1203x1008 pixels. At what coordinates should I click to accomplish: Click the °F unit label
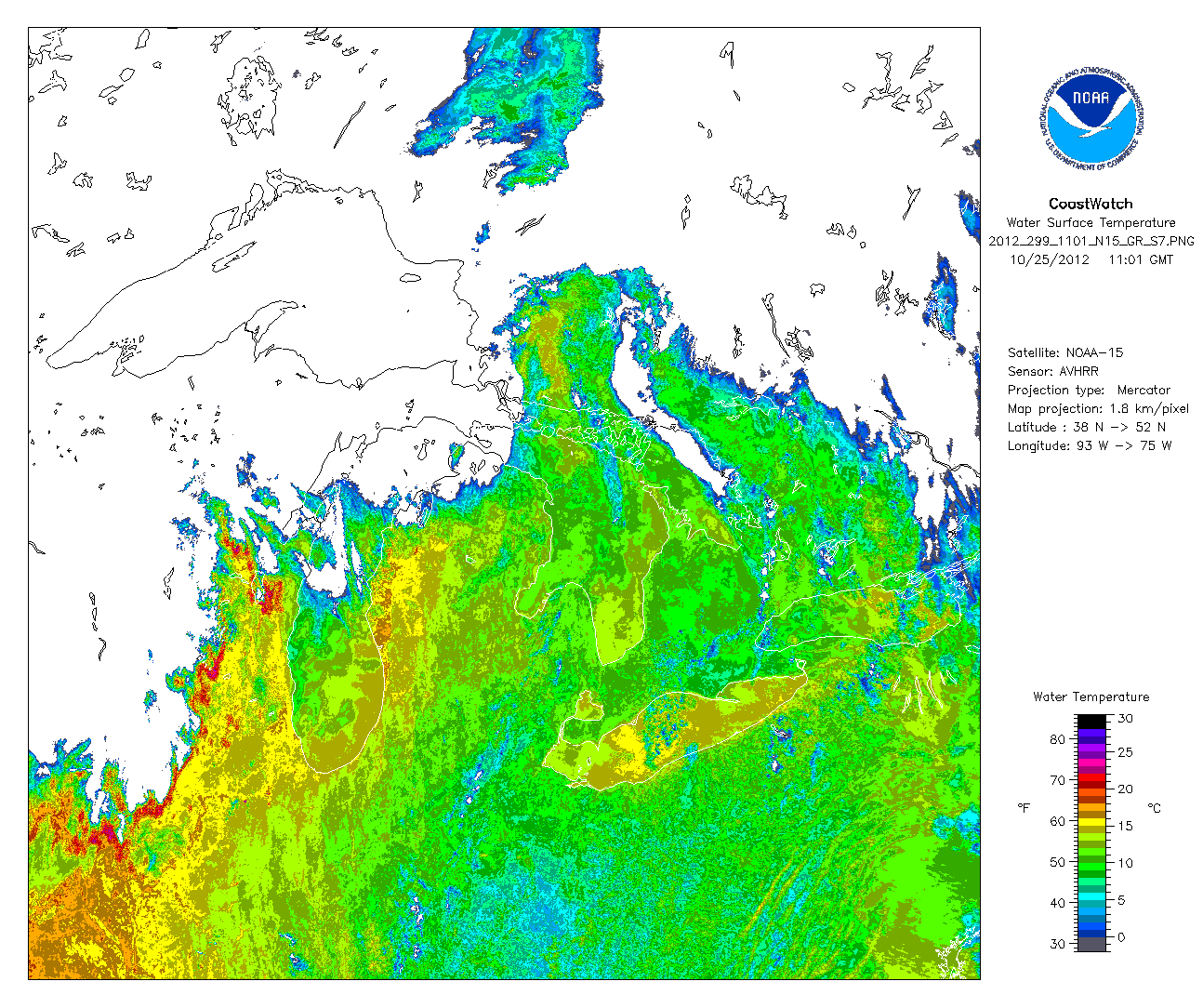tap(1025, 808)
